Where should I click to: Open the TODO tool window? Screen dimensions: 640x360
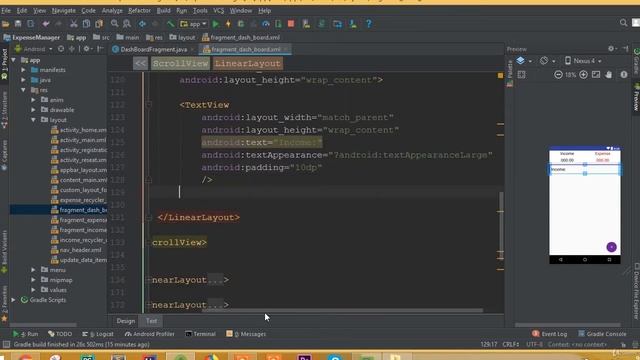click(60, 334)
